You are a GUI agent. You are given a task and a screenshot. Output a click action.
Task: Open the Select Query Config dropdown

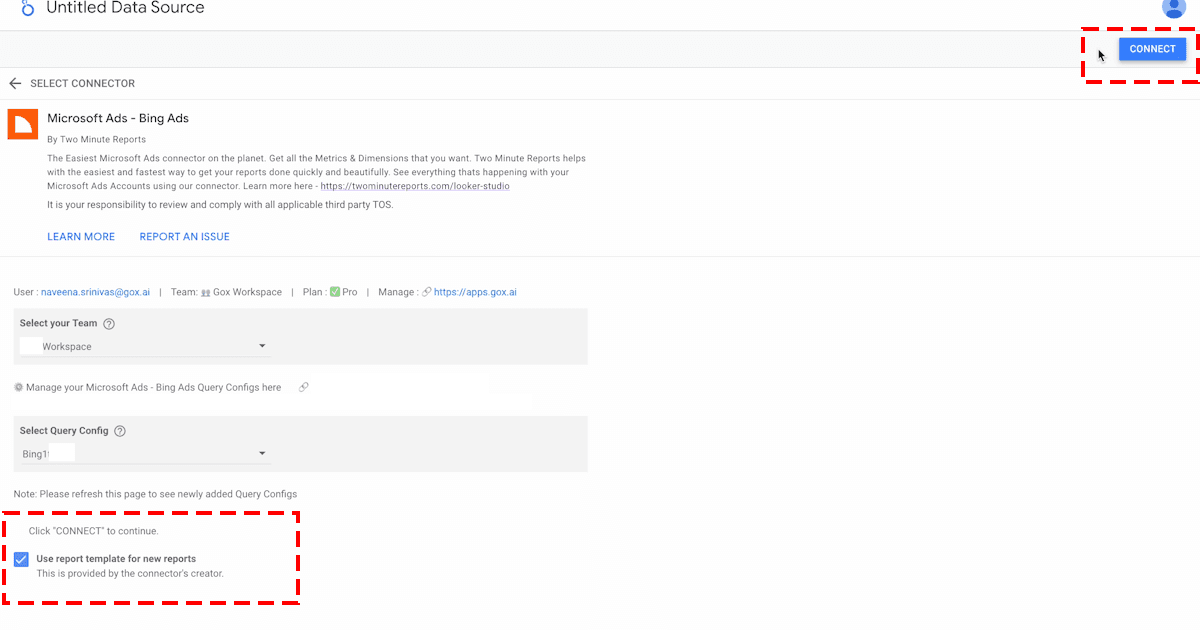click(x=145, y=453)
